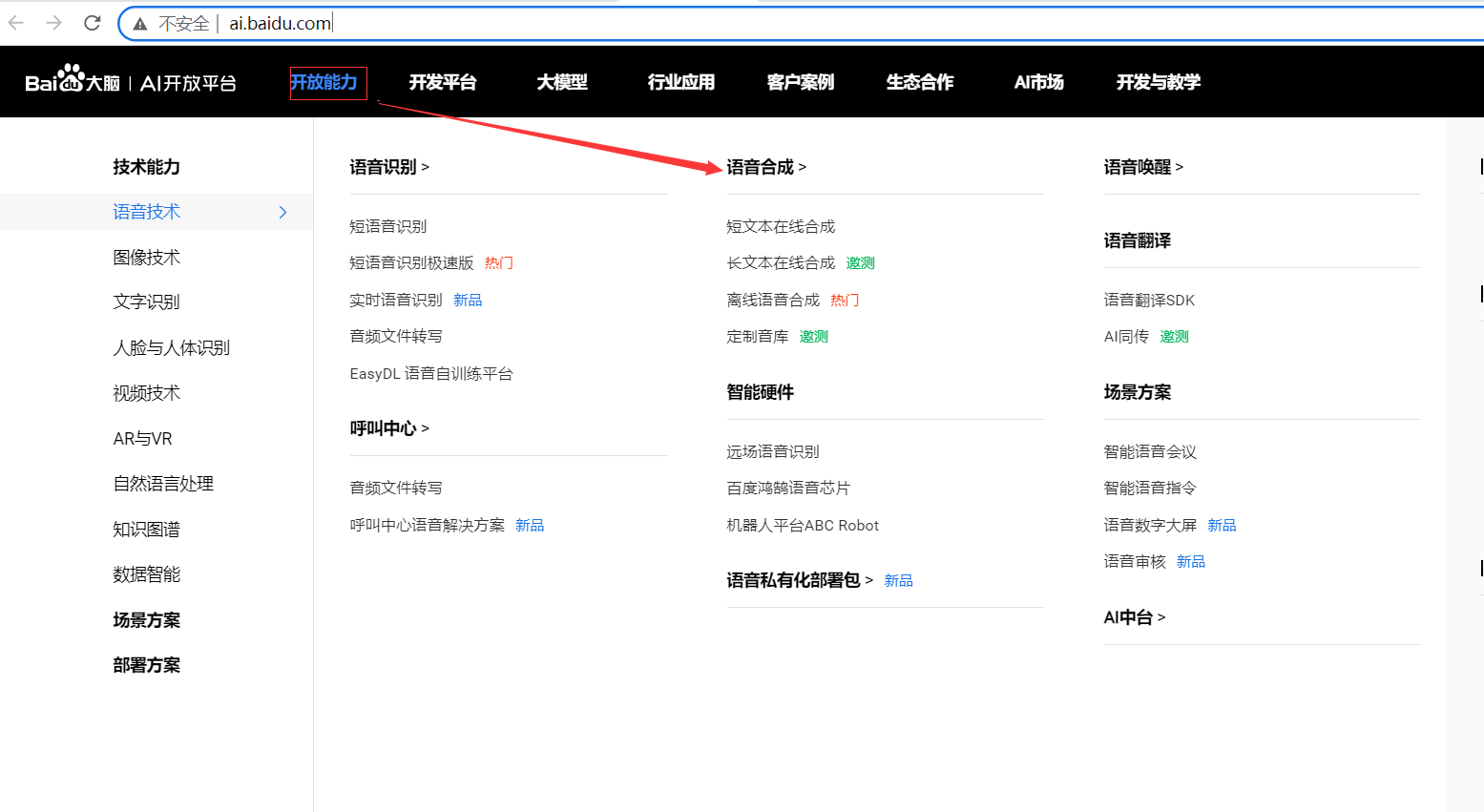Image resolution: width=1484 pixels, height=812 pixels.
Task: Open 语音数字大屏
Action: click(x=1150, y=525)
